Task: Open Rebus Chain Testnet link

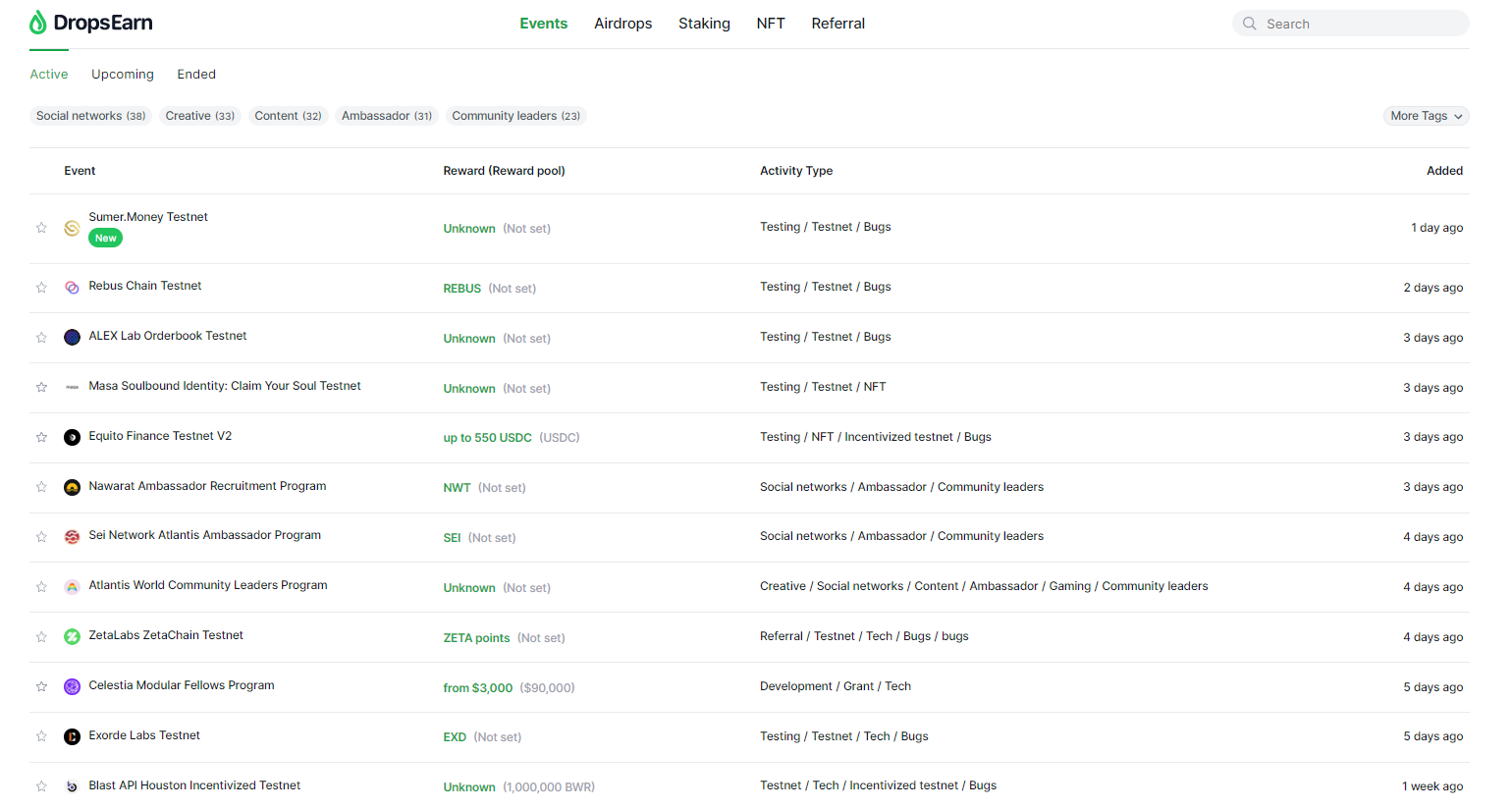Action: (145, 286)
